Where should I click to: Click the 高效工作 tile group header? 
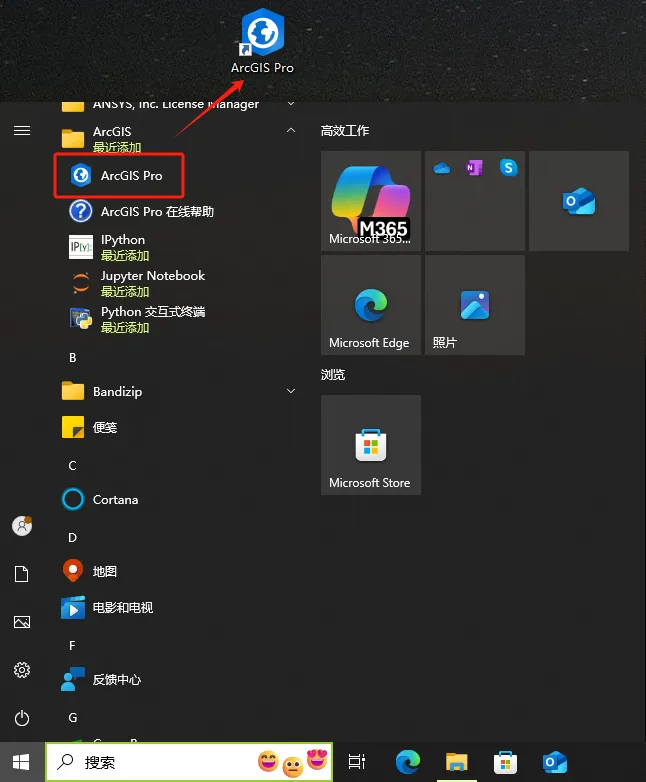[345, 131]
